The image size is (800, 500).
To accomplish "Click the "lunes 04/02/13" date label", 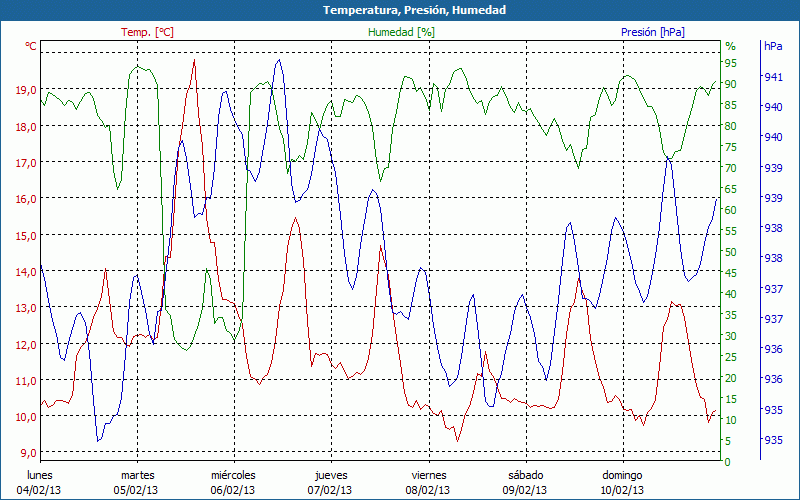I will coord(40,482).
